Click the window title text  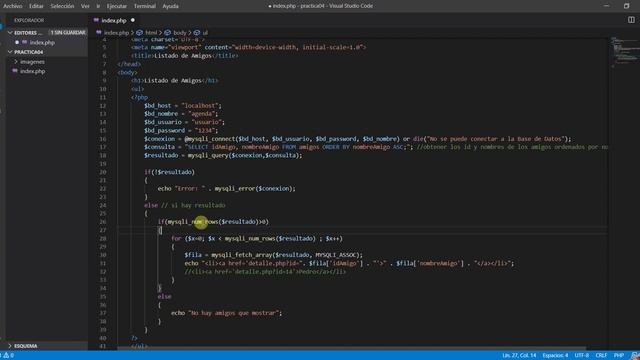pyautogui.click(x=321, y=6)
